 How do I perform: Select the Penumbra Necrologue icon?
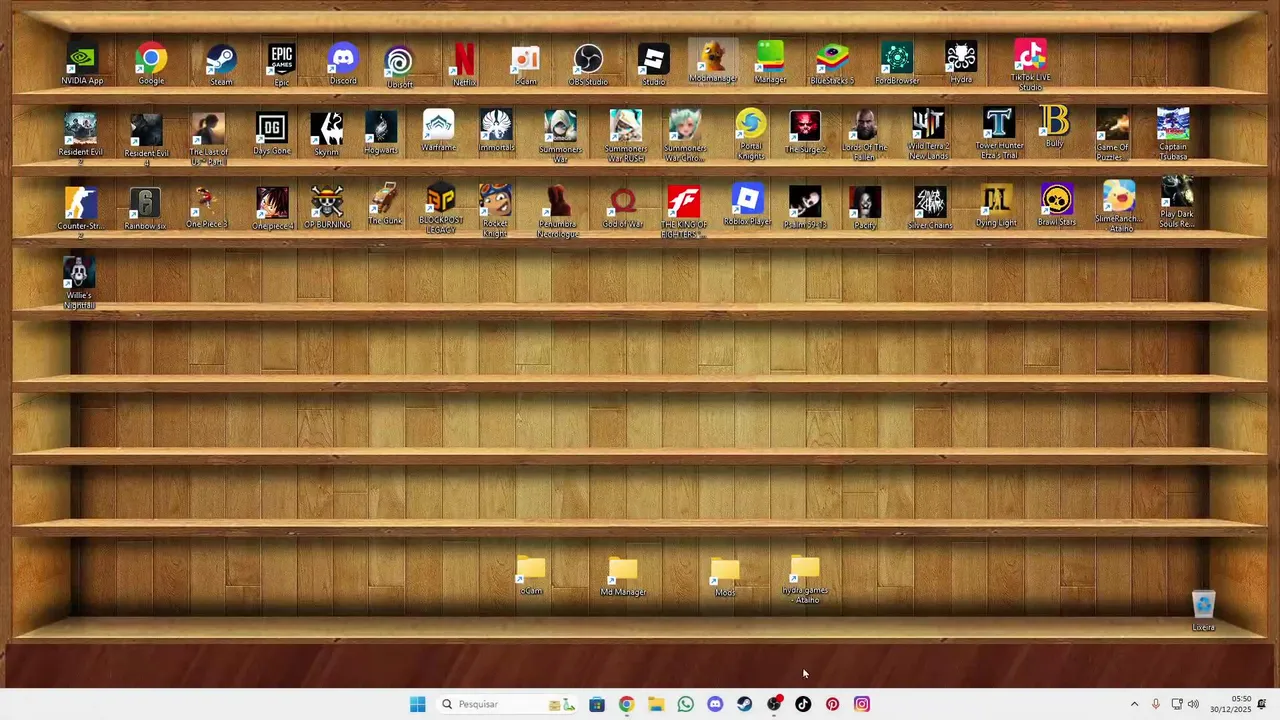click(557, 212)
